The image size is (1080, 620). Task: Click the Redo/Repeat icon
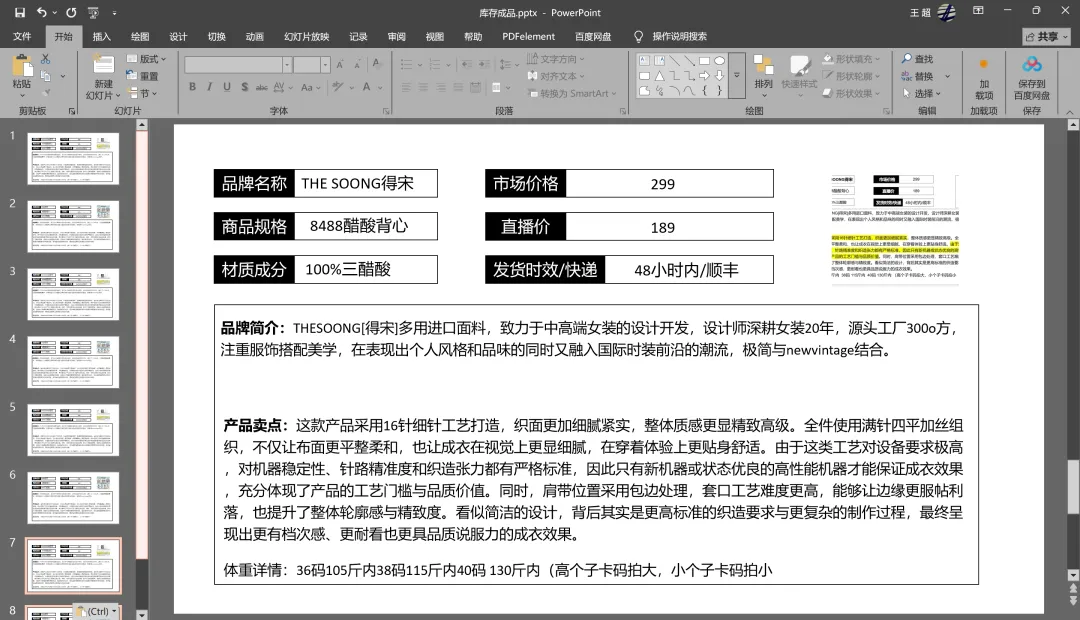72,12
